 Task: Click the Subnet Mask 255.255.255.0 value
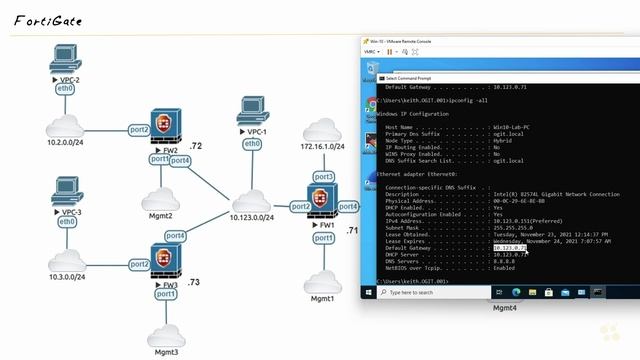[513, 228]
